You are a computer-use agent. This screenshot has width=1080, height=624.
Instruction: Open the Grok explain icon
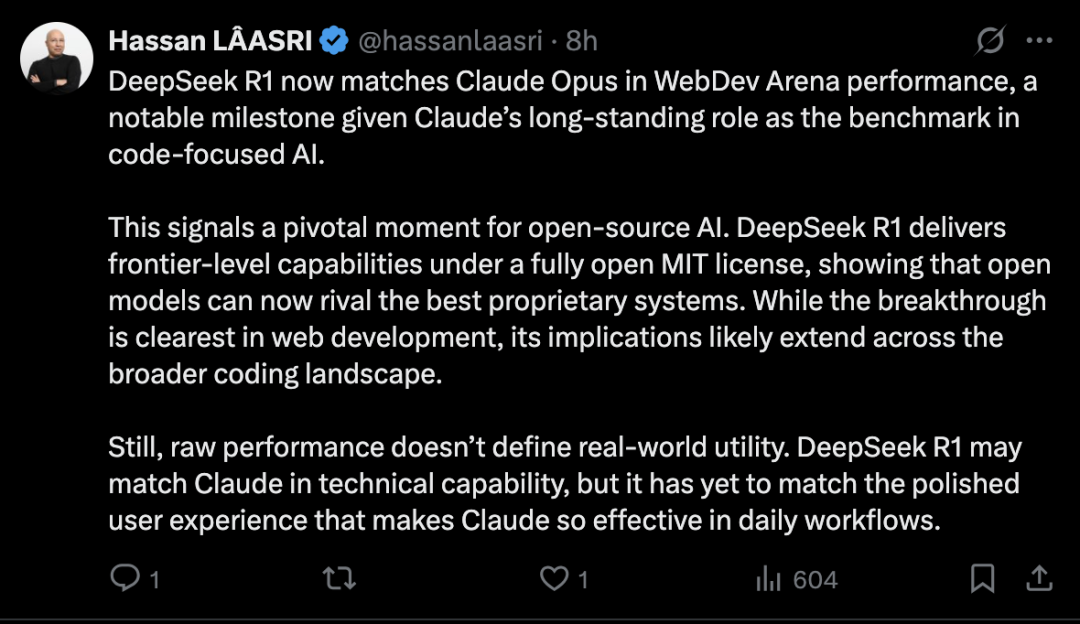[991, 42]
